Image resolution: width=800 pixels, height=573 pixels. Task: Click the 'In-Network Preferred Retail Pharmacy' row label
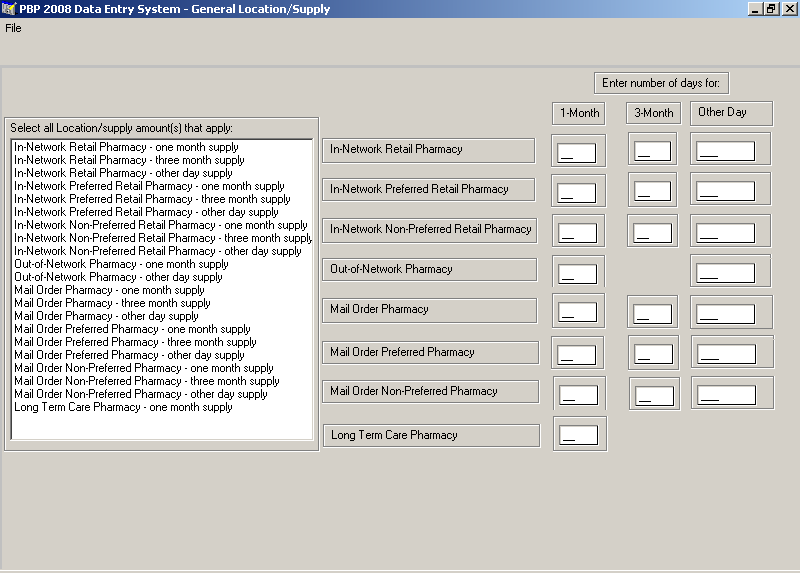click(x=429, y=190)
